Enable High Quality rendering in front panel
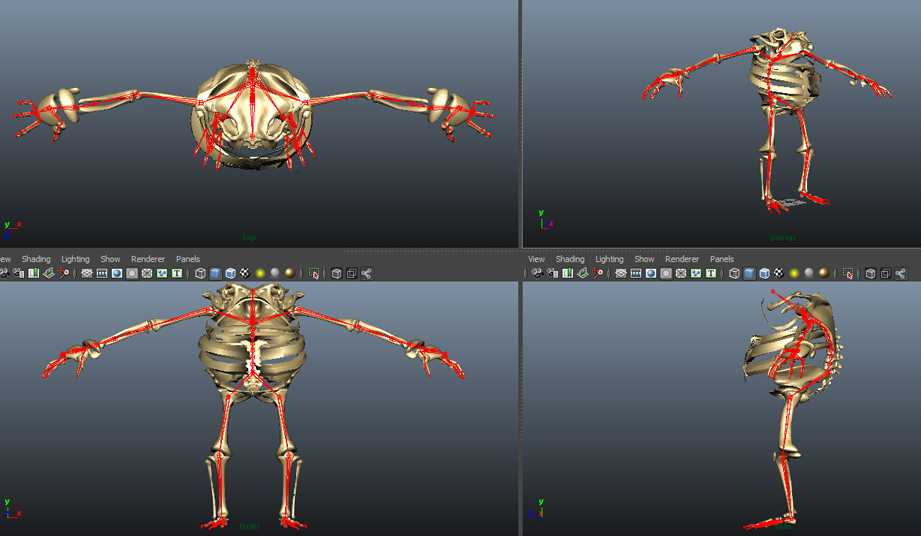Screen dimensions: 921x536 coord(290,273)
